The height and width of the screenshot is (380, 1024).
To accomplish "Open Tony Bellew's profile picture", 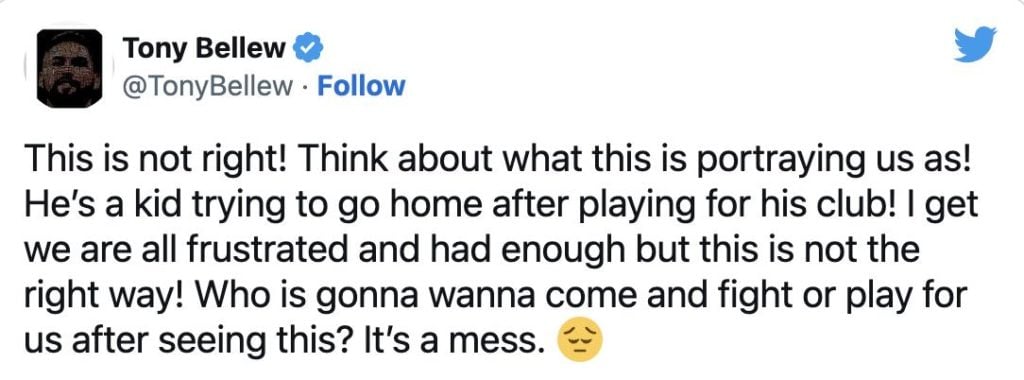I will 69,69.
